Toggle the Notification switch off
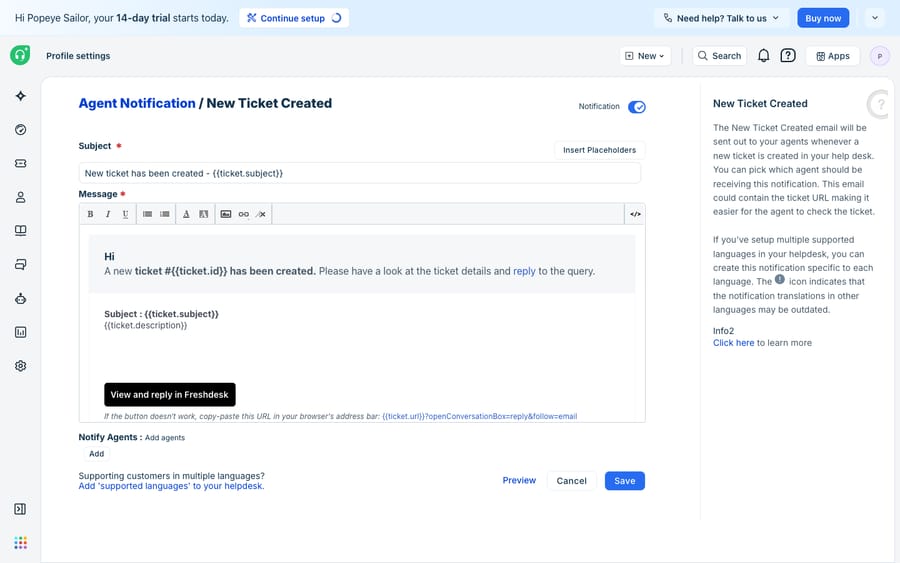Viewport: 900px width, 563px height. coord(637,107)
